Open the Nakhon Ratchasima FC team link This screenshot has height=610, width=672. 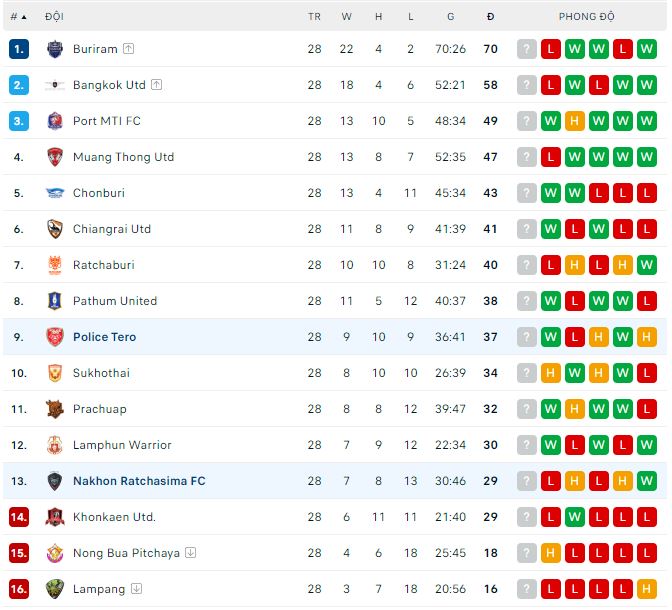tap(139, 481)
